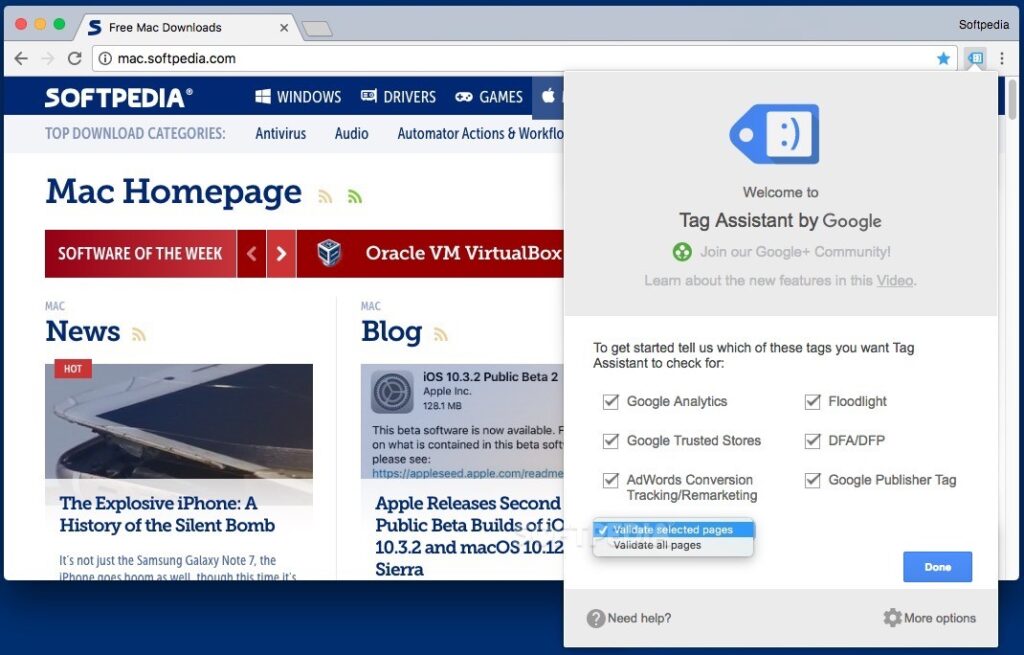The width and height of the screenshot is (1024, 655).
Task: Click the appleseed.apple.com readme link
Action: 468,473
